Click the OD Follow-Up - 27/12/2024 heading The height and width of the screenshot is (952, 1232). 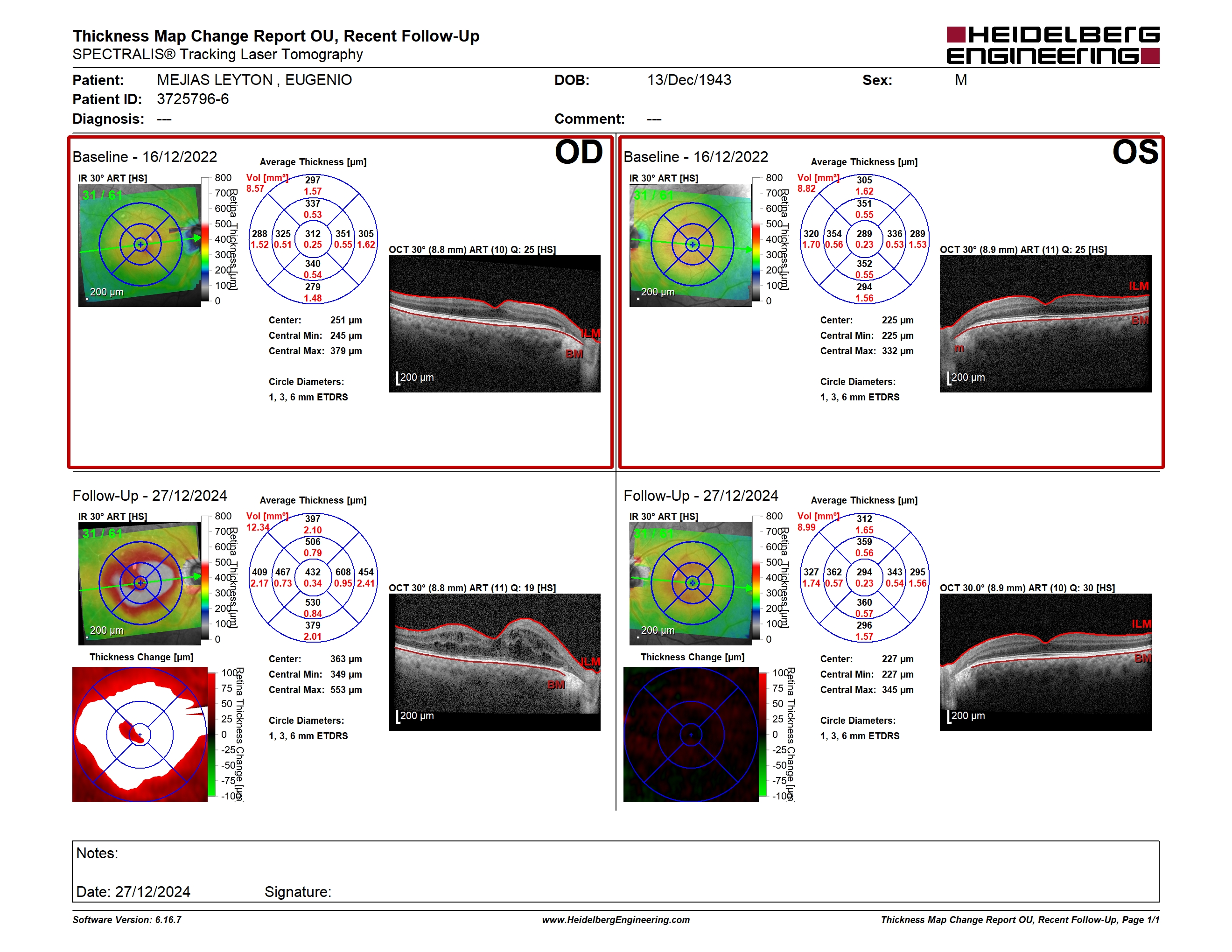tap(149, 496)
